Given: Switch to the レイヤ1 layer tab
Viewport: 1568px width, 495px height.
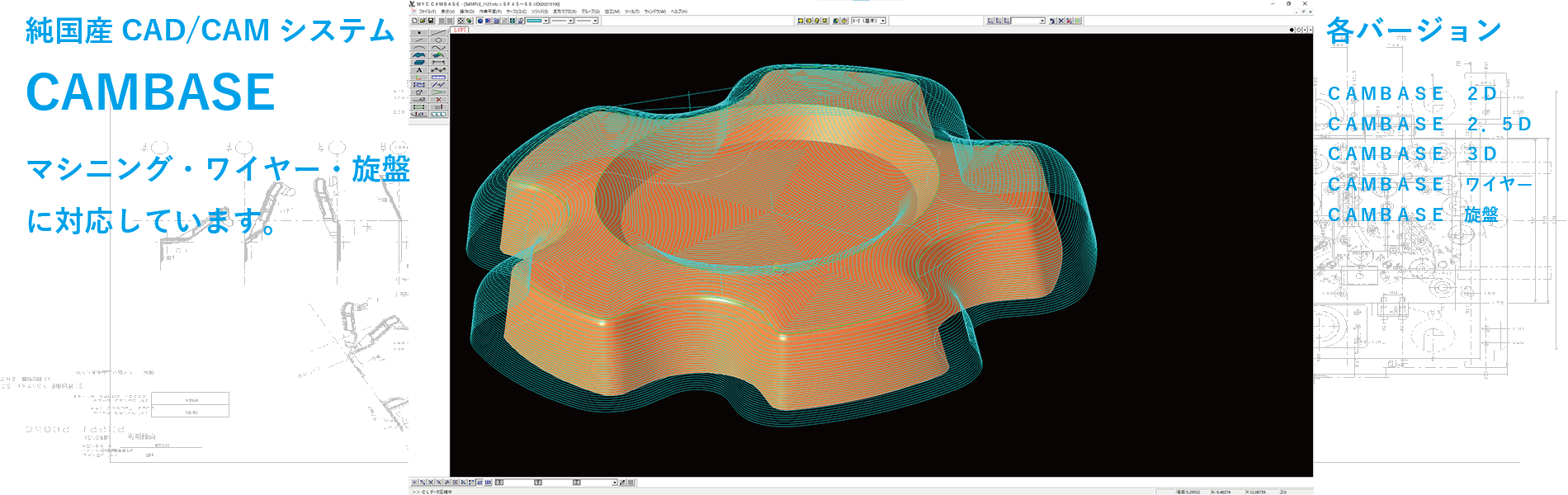Looking at the screenshot, I should pos(460,30).
